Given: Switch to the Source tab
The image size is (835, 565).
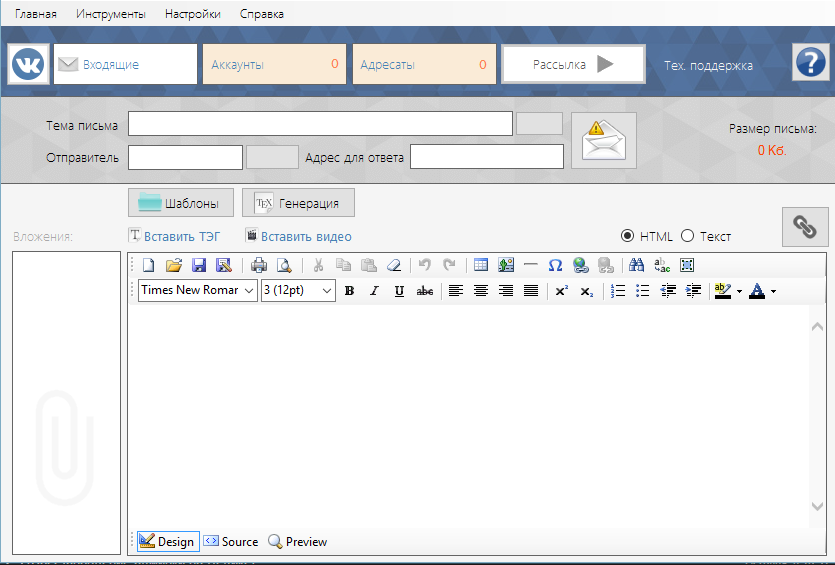Looking at the screenshot, I should 231,541.
